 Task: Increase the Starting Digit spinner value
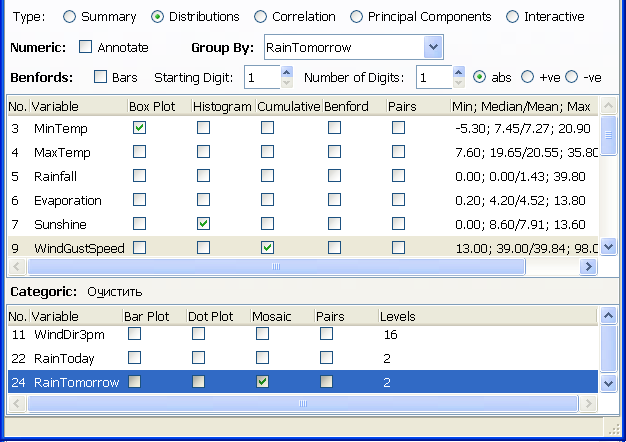[287, 72]
